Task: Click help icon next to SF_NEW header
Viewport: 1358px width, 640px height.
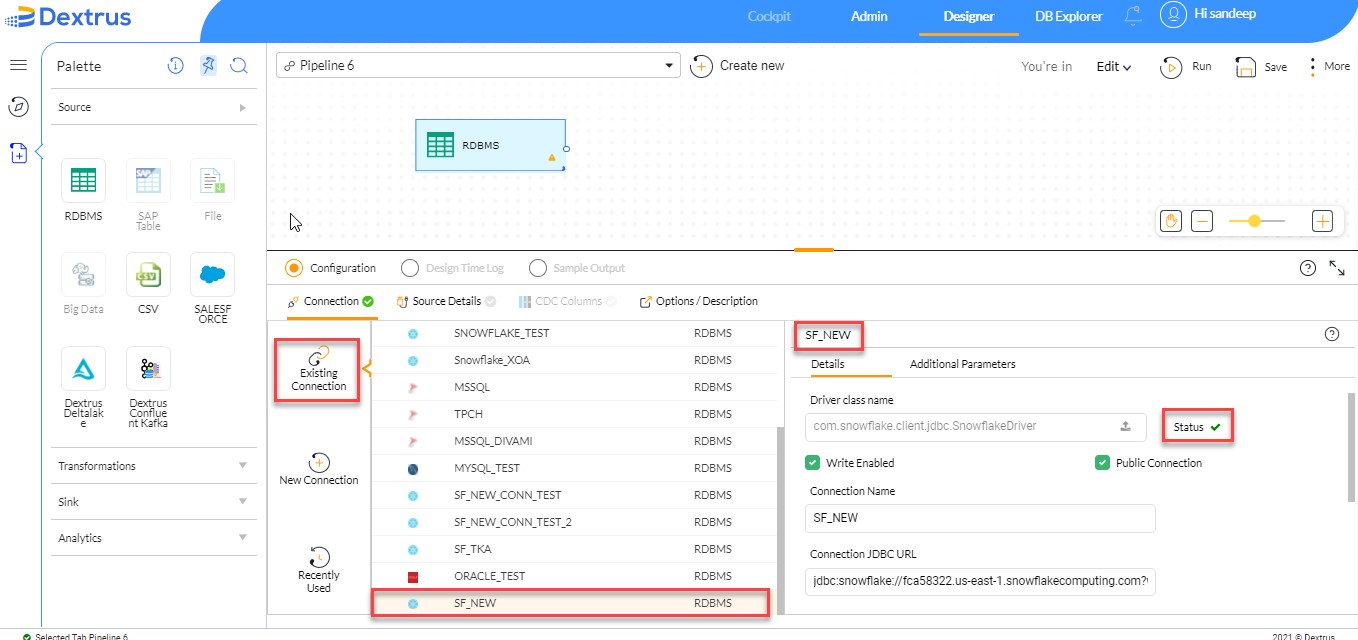Action: 1331,335
